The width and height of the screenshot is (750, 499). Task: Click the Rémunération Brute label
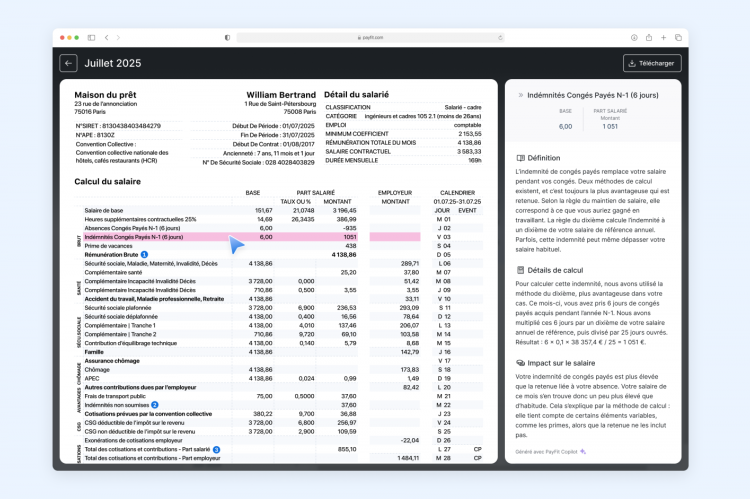(x=111, y=255)
